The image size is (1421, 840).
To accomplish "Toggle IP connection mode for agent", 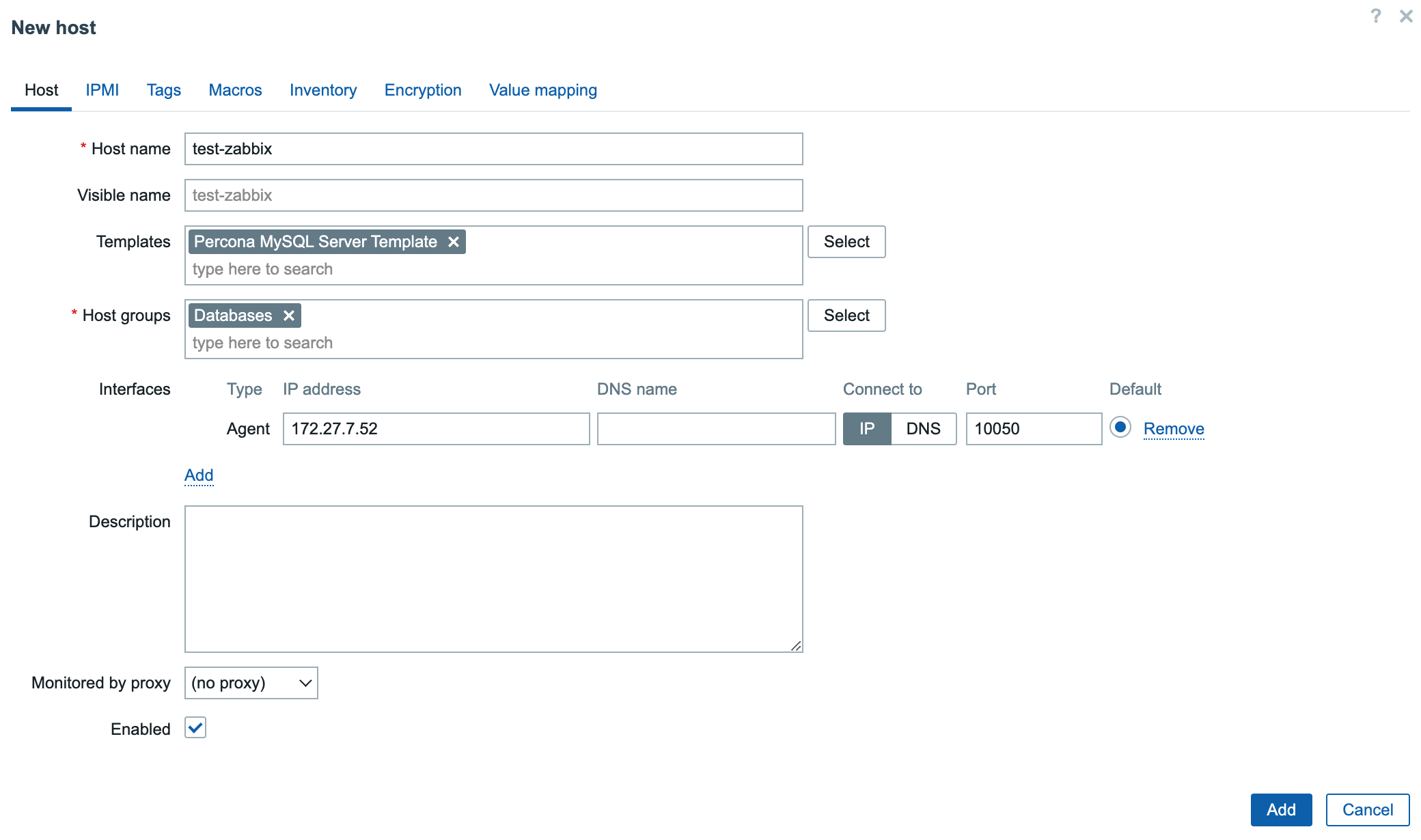I will (x=866, y=428).
